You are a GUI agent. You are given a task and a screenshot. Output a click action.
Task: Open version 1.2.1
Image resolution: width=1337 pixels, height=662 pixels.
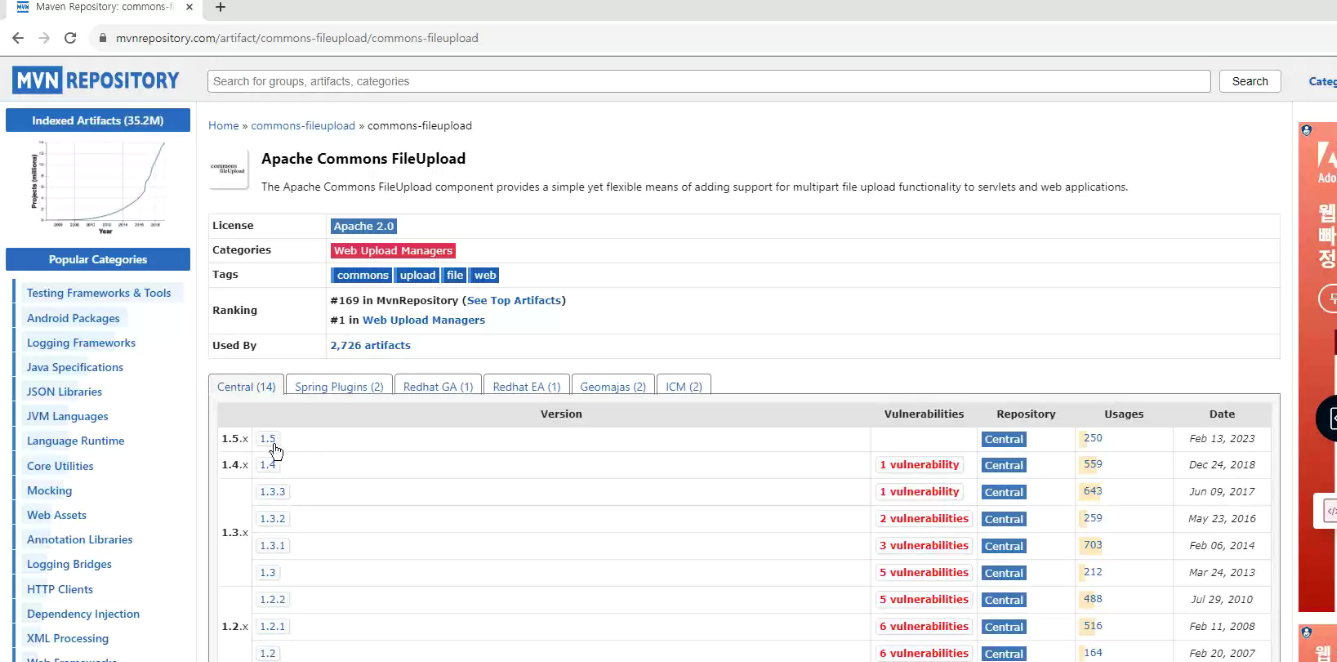tap(272, 627)
